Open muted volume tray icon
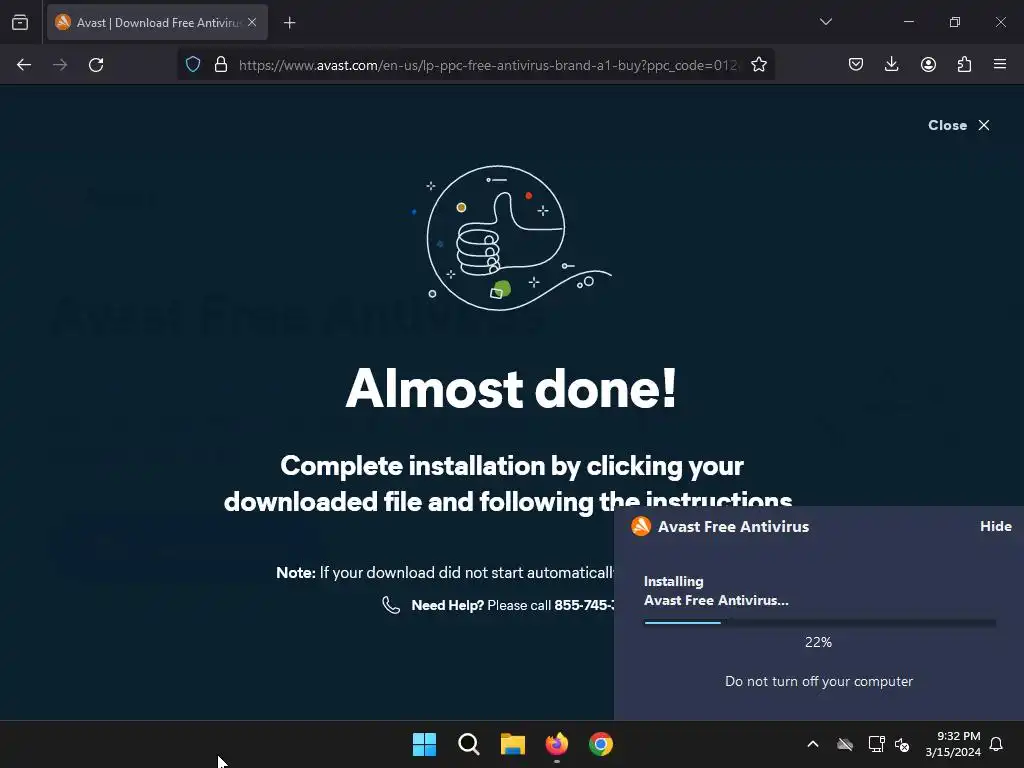The height and width of the screenshot is (768, 1024). [x=903, y=744]
